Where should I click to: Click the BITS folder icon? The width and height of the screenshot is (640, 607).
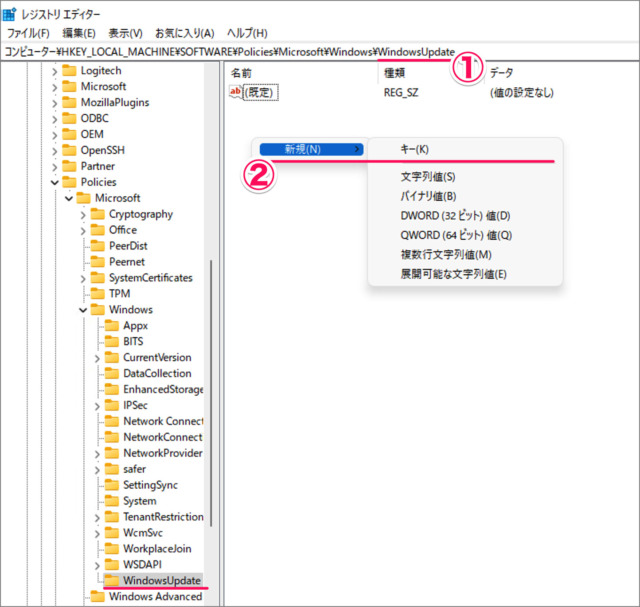112,342
